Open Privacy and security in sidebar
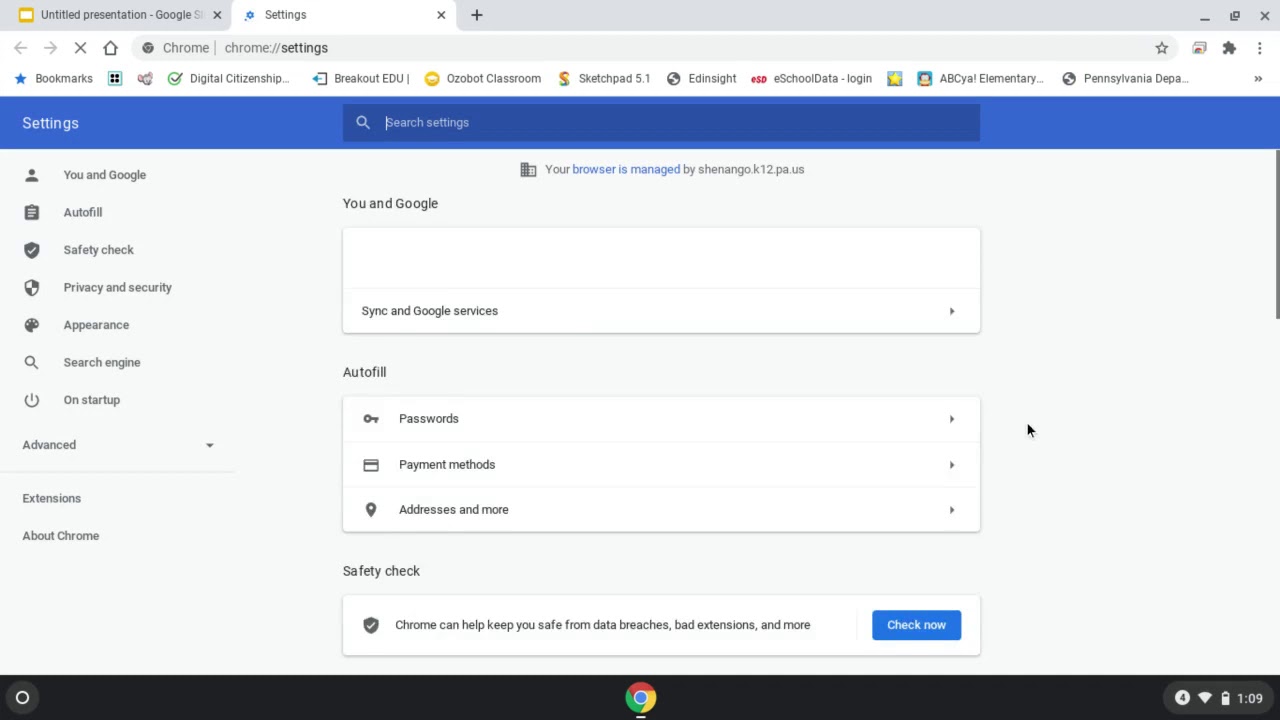 pyautogui.click(x=118, y=287)
